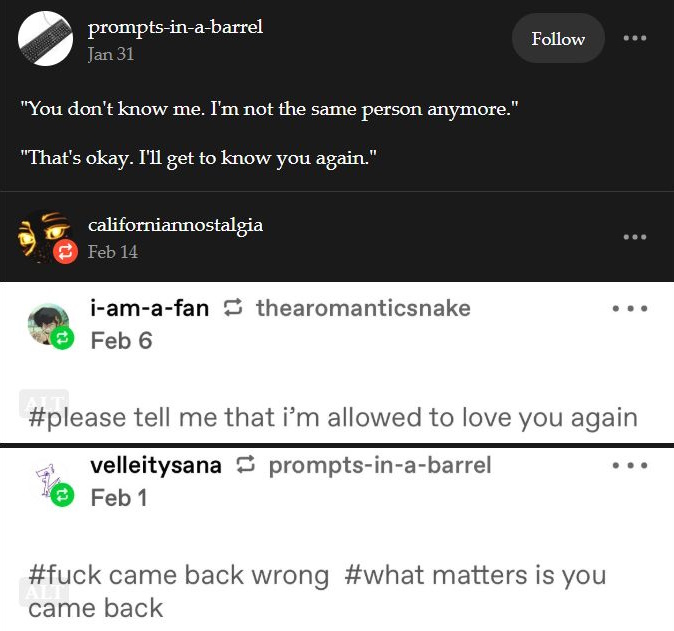
Task: Click the reblog arrows icon next to i-am-a-fan
Action: click(x=233, y=309)
